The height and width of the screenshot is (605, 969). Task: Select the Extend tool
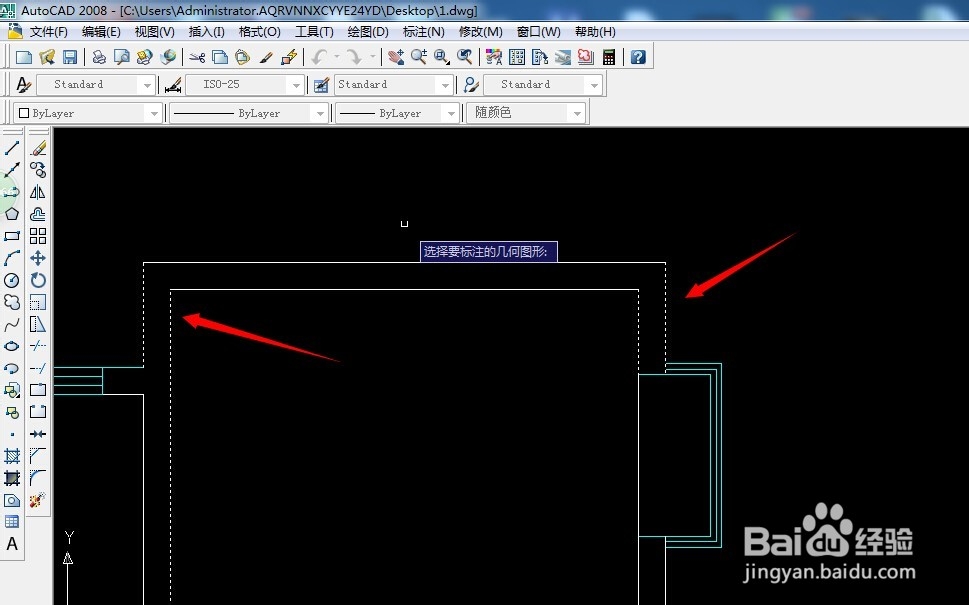click(x=38, y=368)
